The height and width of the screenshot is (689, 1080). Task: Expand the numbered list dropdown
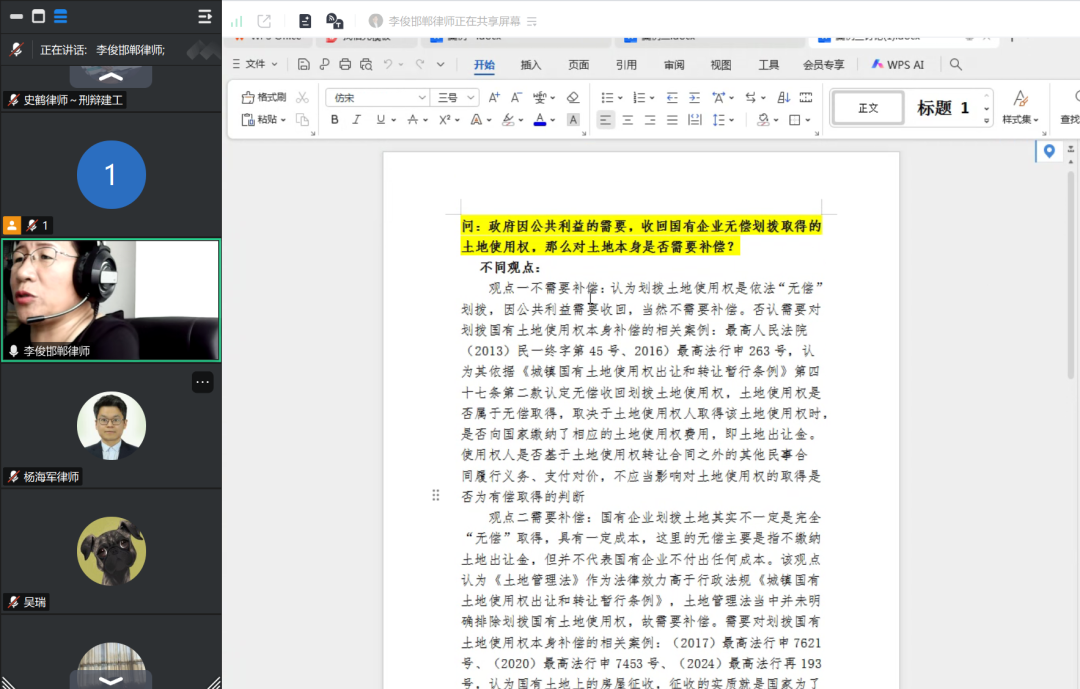(x=651, y=98)
